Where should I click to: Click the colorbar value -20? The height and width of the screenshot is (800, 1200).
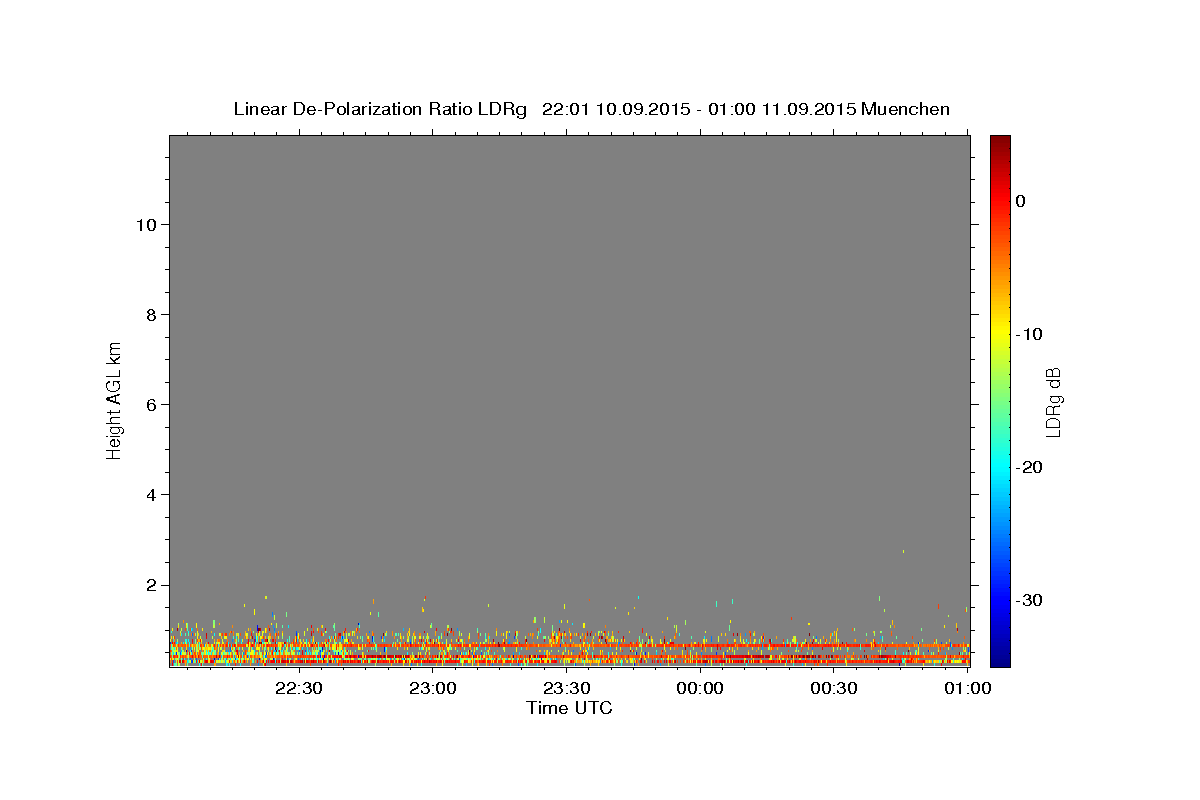1030,467
